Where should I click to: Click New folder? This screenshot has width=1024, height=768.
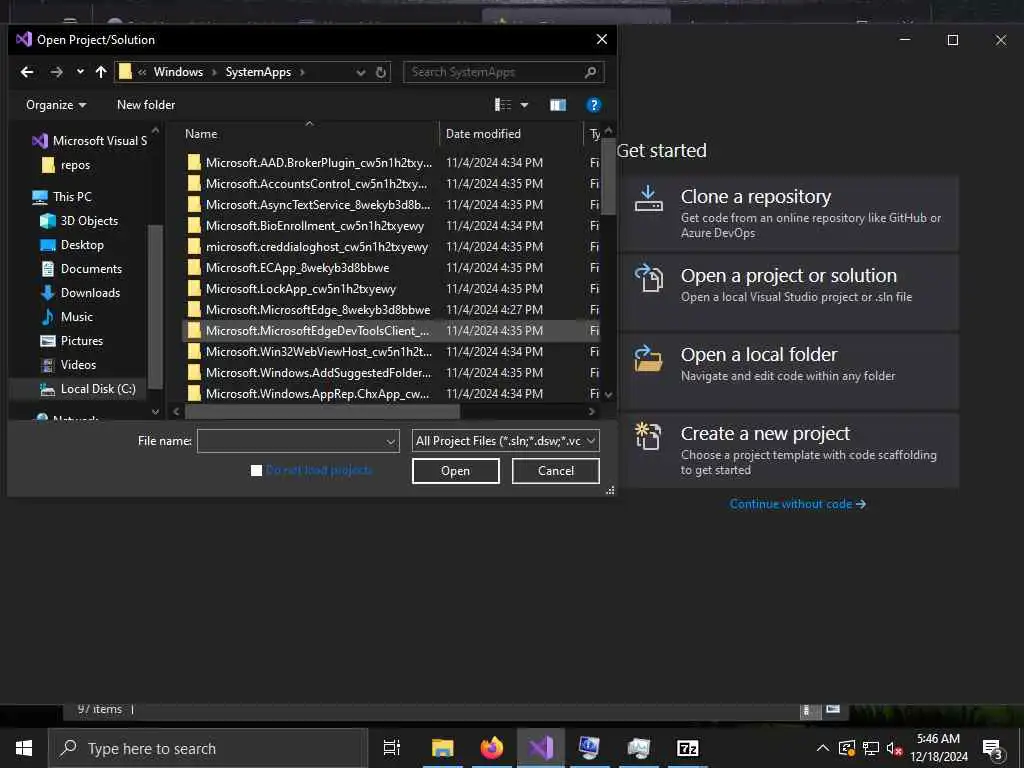[x=146, y=104]
